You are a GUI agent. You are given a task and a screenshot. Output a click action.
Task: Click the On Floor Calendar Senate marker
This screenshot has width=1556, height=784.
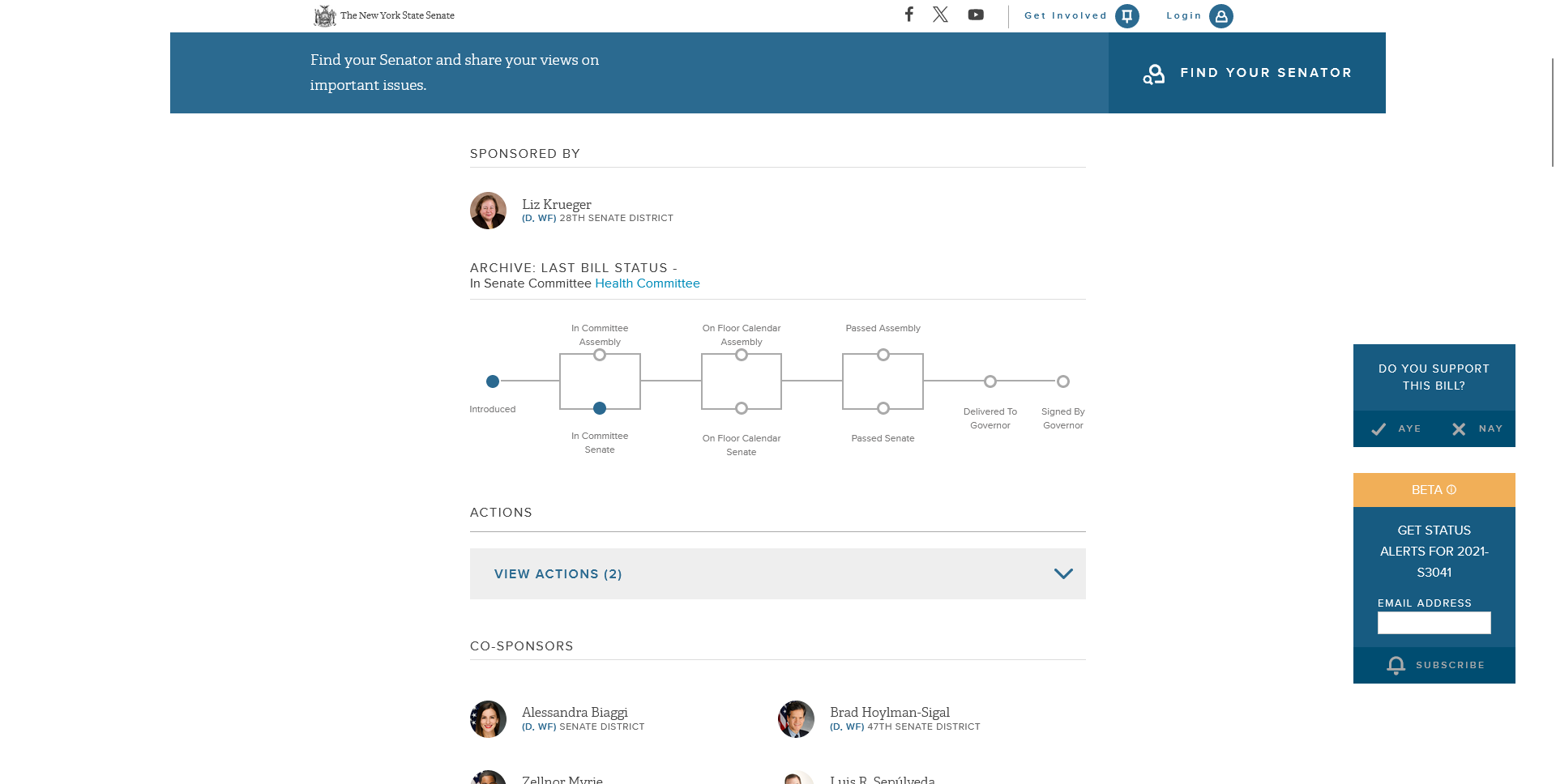pyautogui.click(x=742, y=408)
